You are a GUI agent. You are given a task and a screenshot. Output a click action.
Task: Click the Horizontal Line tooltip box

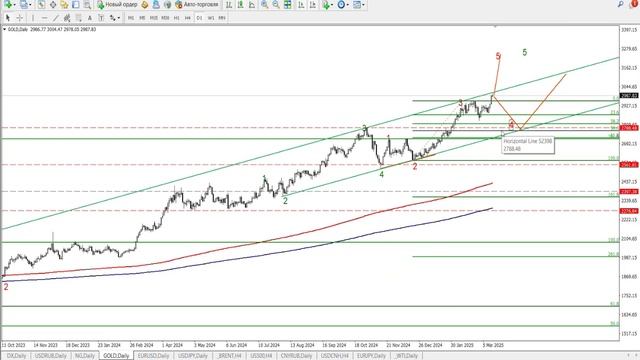(x=528, y=145)
